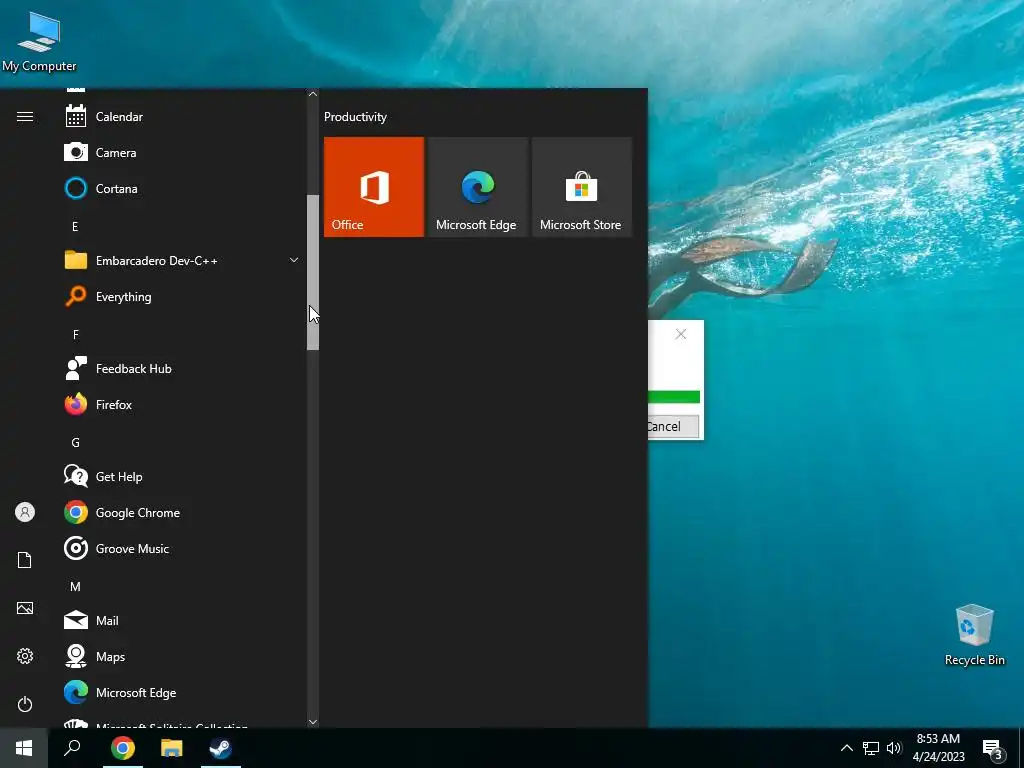The image size is (1024, 768).
Task: Expand the Start menu hamburger navigation
Action: pyautogui.click(x=25, y=117)
